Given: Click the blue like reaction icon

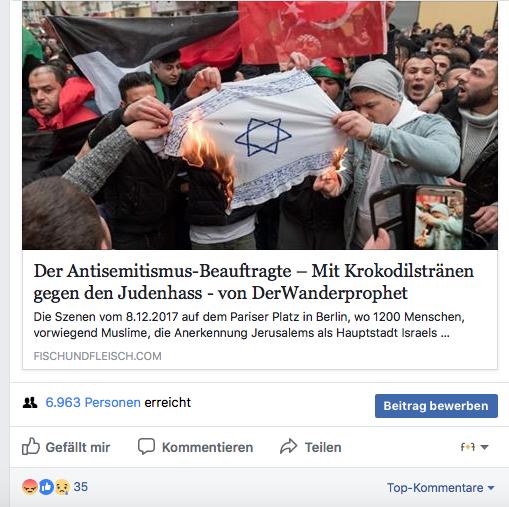Looking at the screenshot, I should 46,487.
